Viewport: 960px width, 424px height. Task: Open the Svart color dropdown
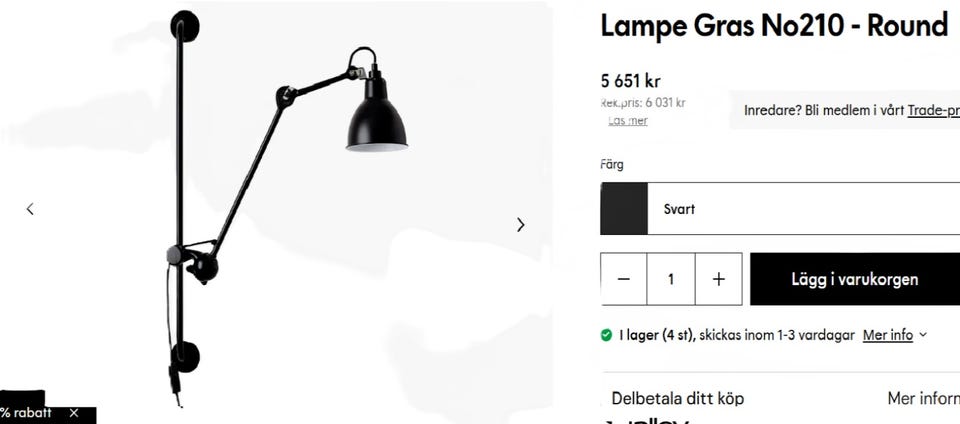tap(780, 209)
